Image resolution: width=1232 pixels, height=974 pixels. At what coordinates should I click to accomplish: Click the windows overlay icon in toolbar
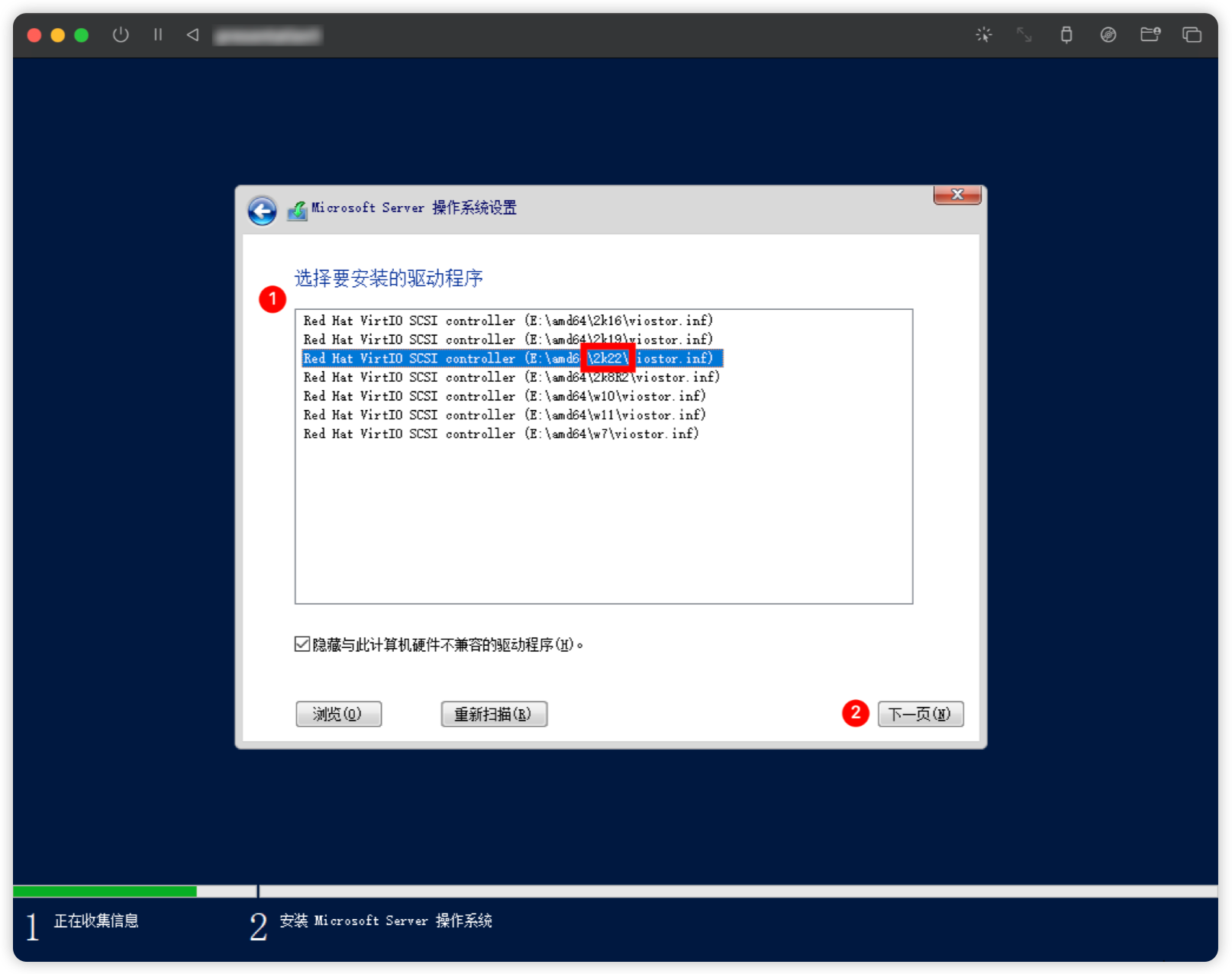[x=1192, y=34]
